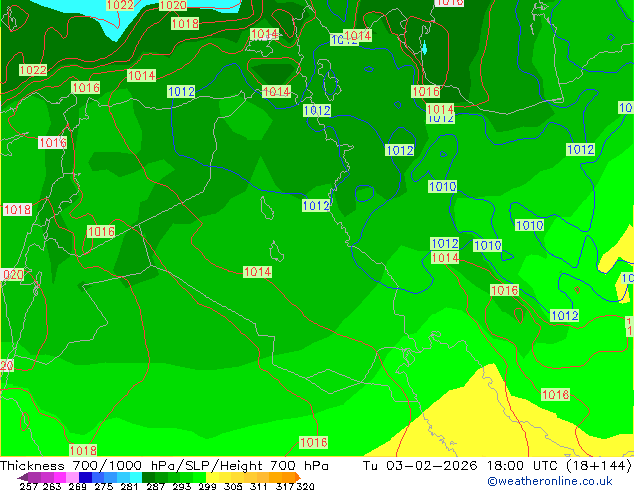
Task: Select the red 1018 label beneath 1020
Action: coord(185,23)
